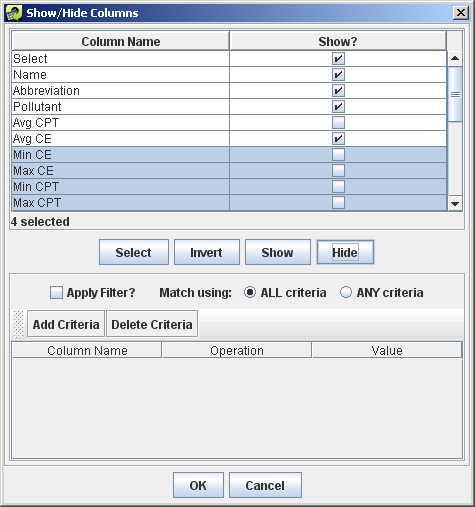Click the Value header in criteria table
Image resolution: width=475 pixels, height=507 pixels.
pyautogui.click(x=387, y=350)
